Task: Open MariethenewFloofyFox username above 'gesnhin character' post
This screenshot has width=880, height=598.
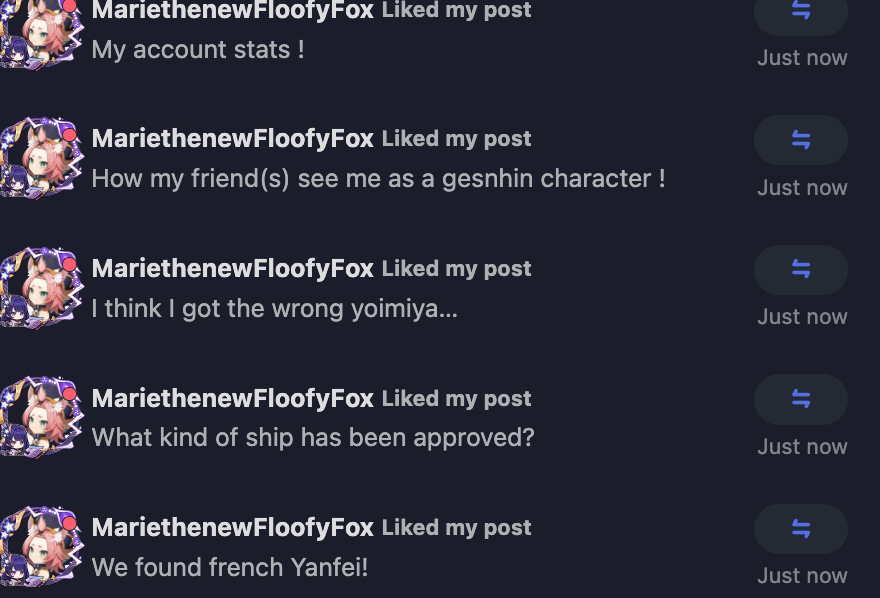Action: 232,139
